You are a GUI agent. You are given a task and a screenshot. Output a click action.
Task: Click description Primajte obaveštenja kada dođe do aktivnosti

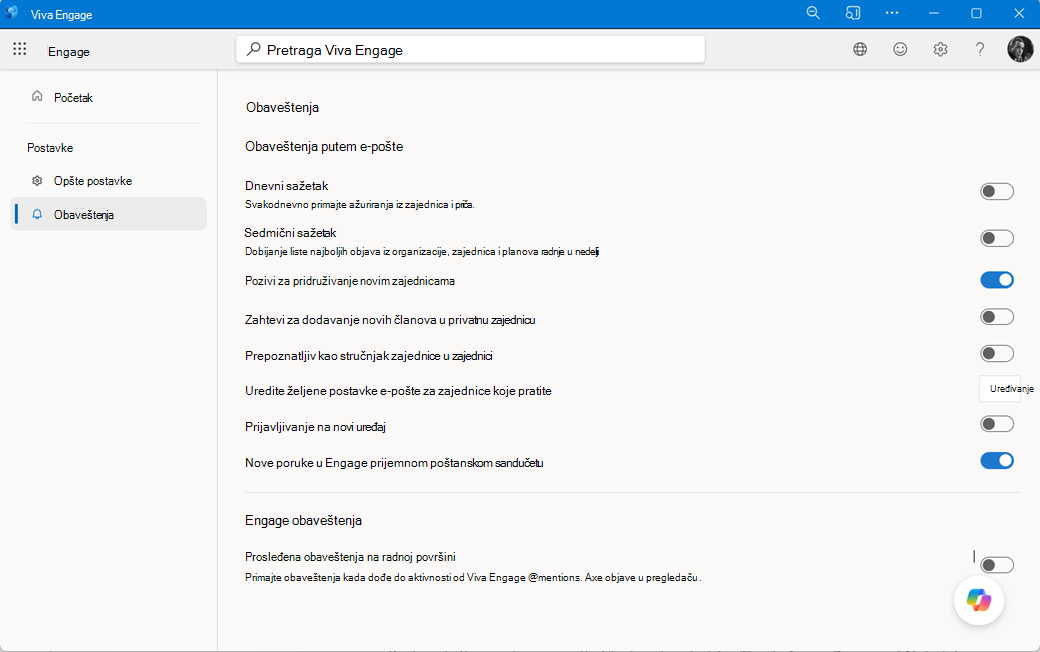pyautogui.click(x=474, y=577)
